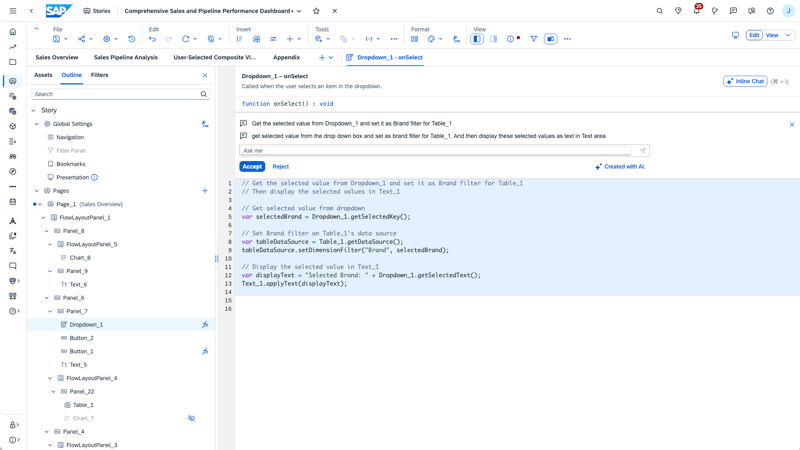Collapse Panel_22 in outline
800x450 pixels.
(x=54, y=391)
